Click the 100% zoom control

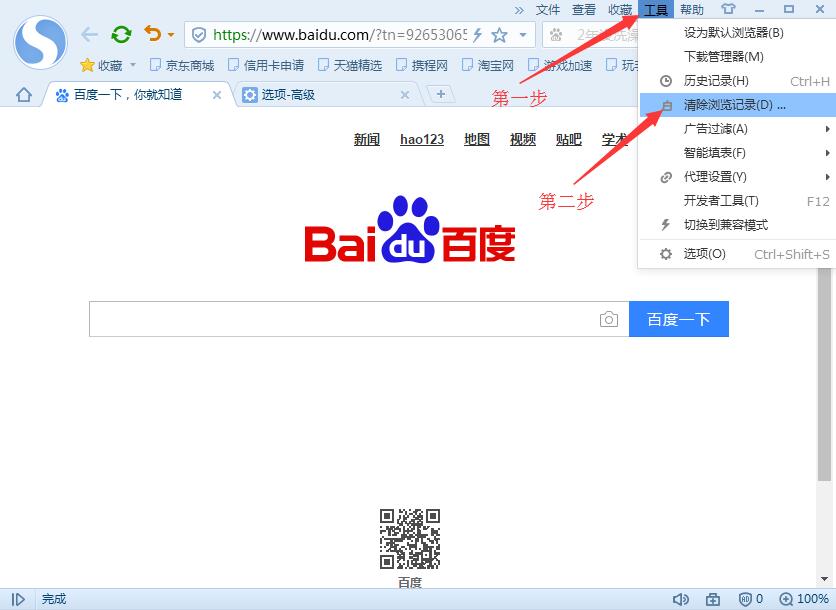click(804, 599)
